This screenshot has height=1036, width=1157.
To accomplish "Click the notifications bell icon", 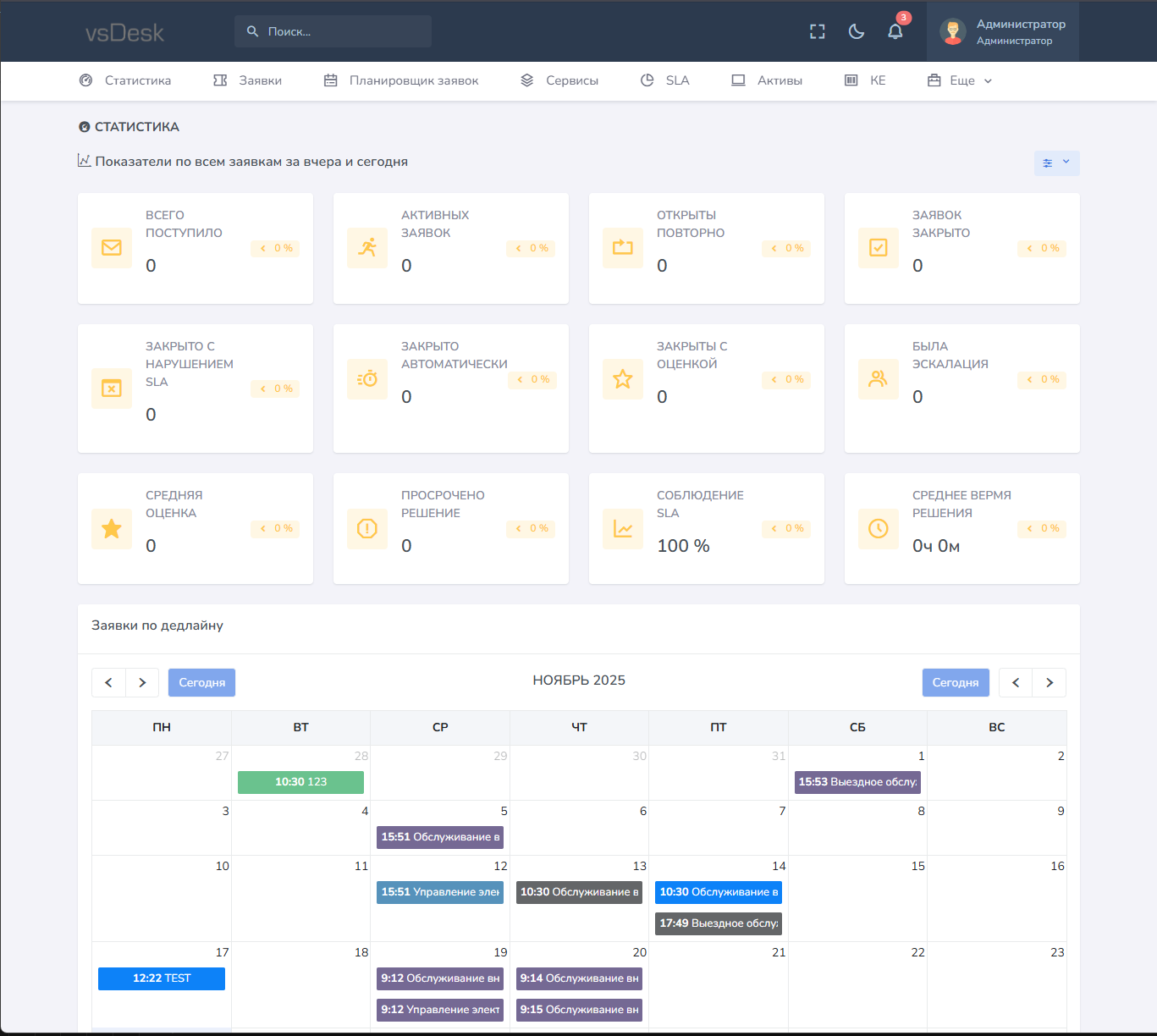I will coord(895,31).
